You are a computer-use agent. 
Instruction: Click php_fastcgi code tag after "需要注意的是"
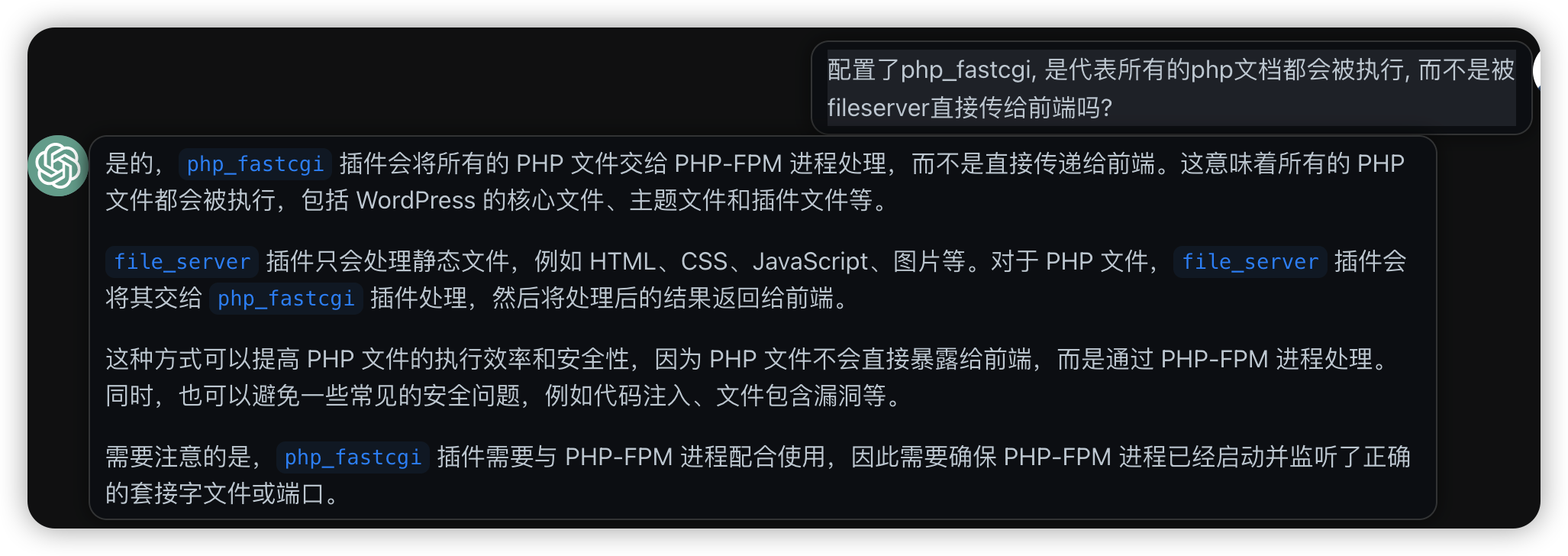pos(352,457)
